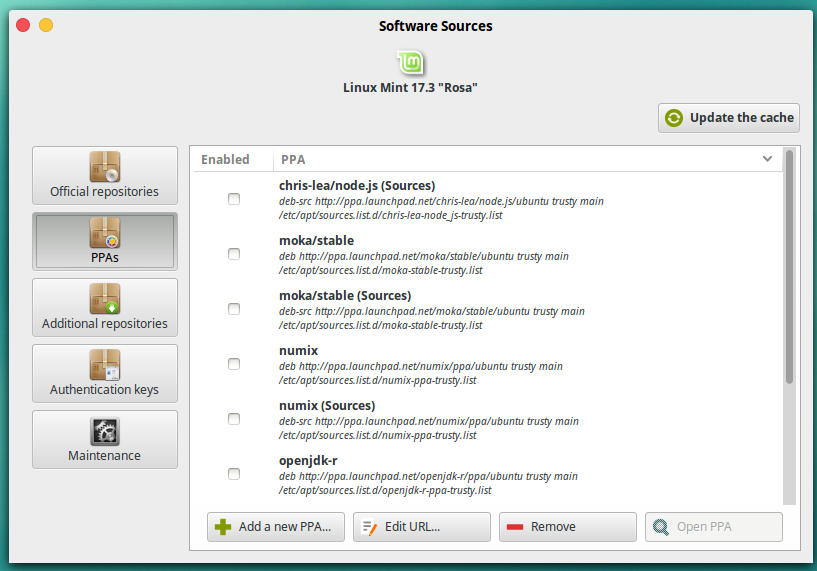
Task: Enable the moka/stable PPA checkbox
Action: coord(234,254)
